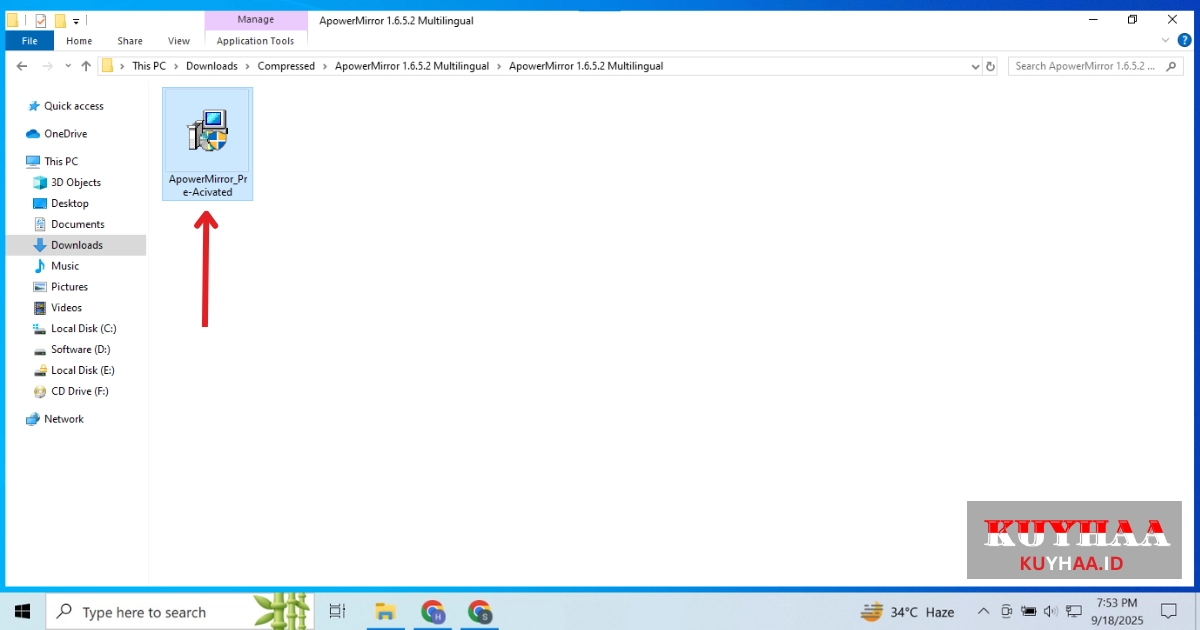The height and width of the screenshot is (630, 1200).
Task: Open the clock showing 7:53 PM
Action: click(1117, 611)
